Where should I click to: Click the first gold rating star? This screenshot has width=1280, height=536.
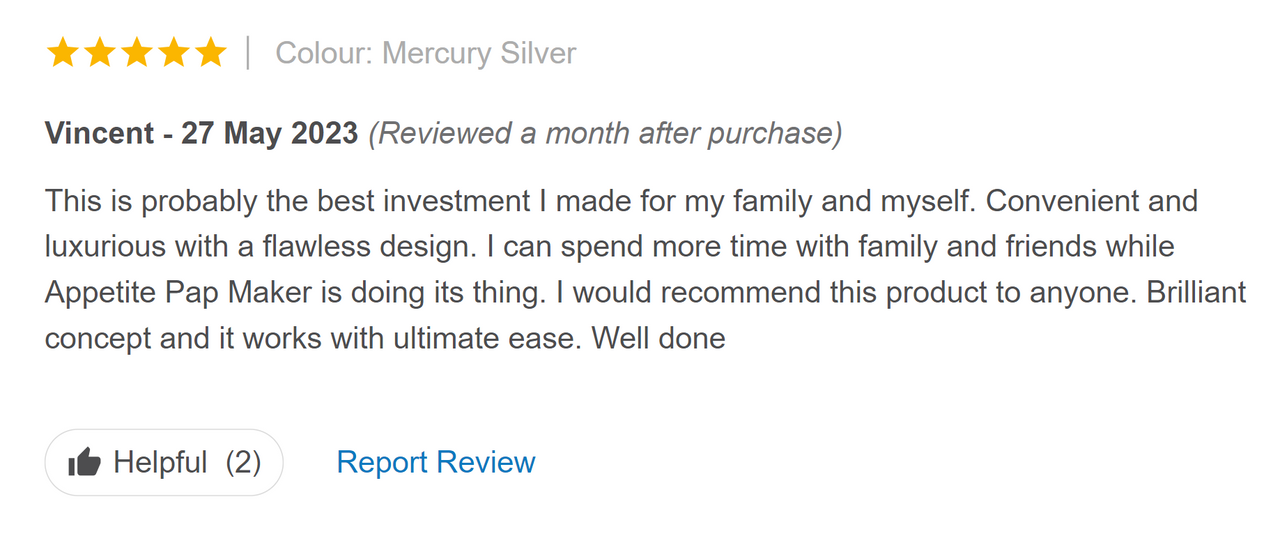pos(62,53)
